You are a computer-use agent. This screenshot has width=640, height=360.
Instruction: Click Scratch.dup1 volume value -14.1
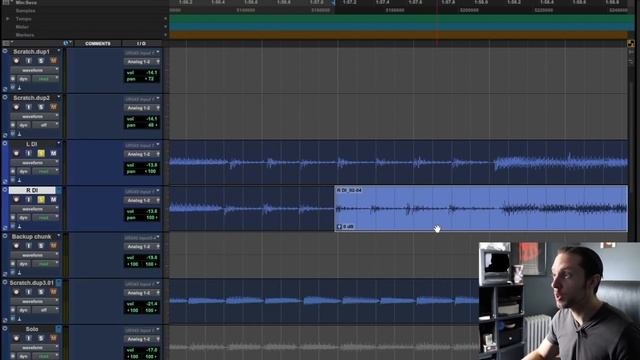click(x=151, y=73)
